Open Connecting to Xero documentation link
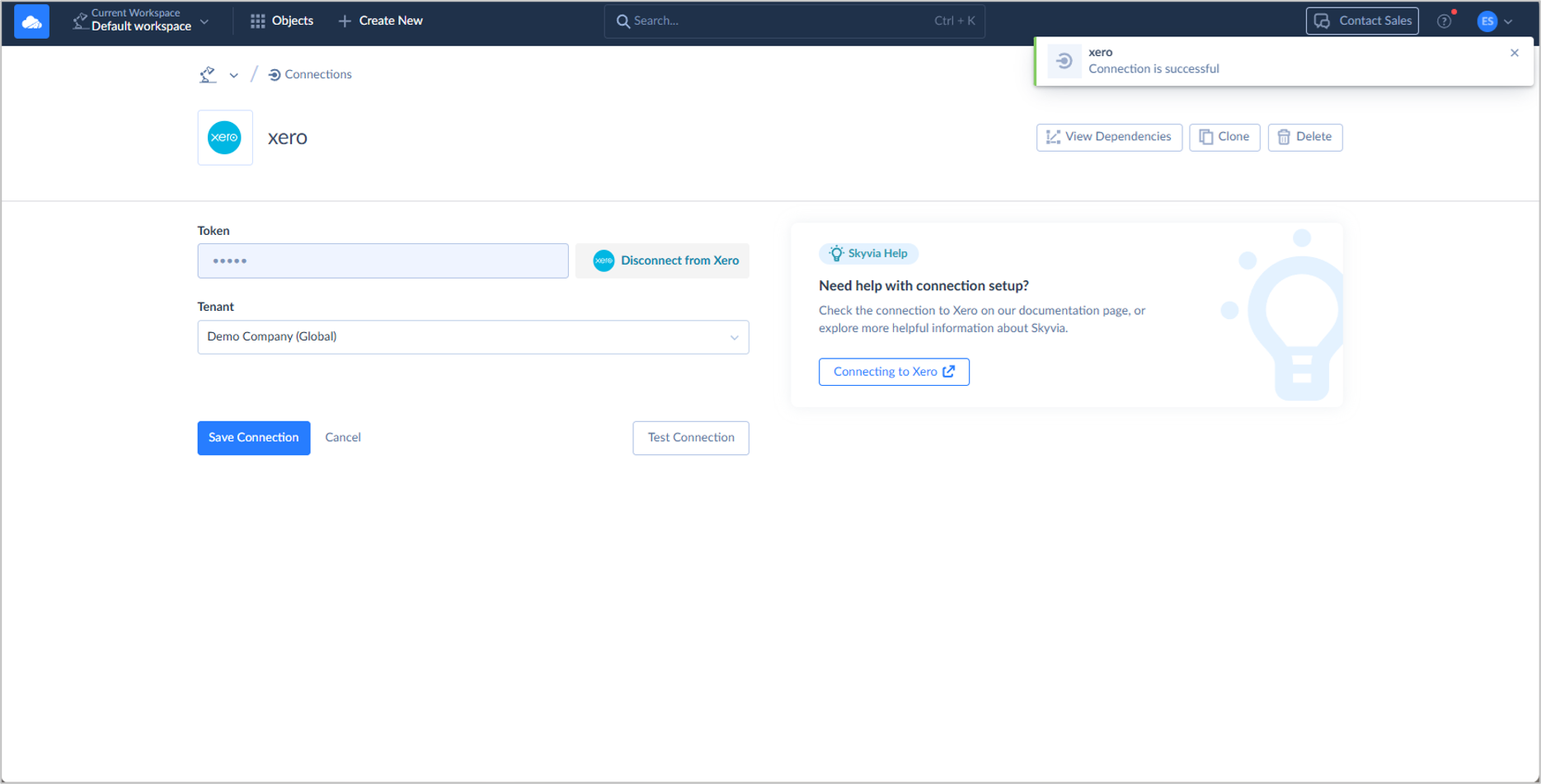This screenshot has width=1541, height=784. coord(894,372)
